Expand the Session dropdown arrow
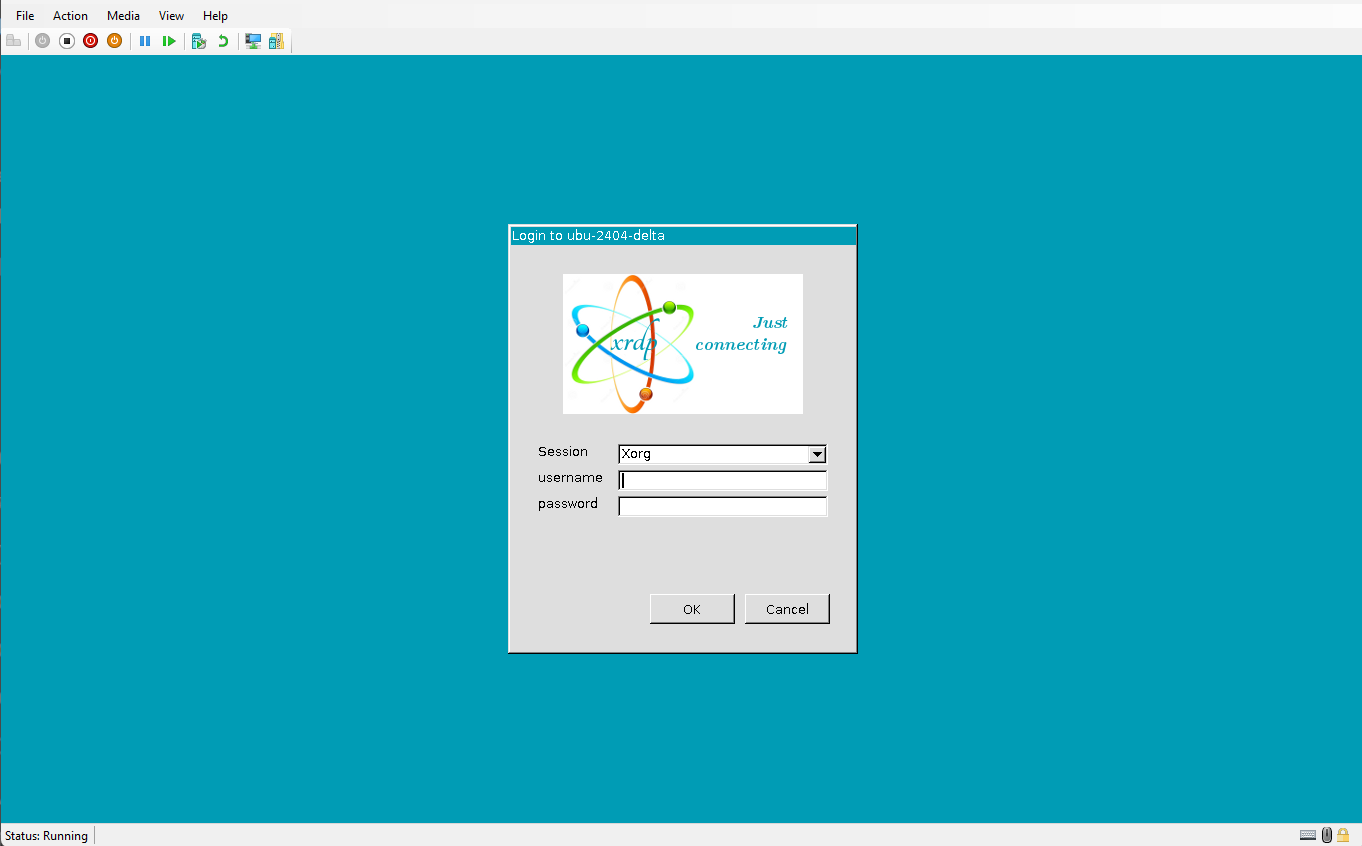The image size is (1362, 846). [x=817, y=454]
